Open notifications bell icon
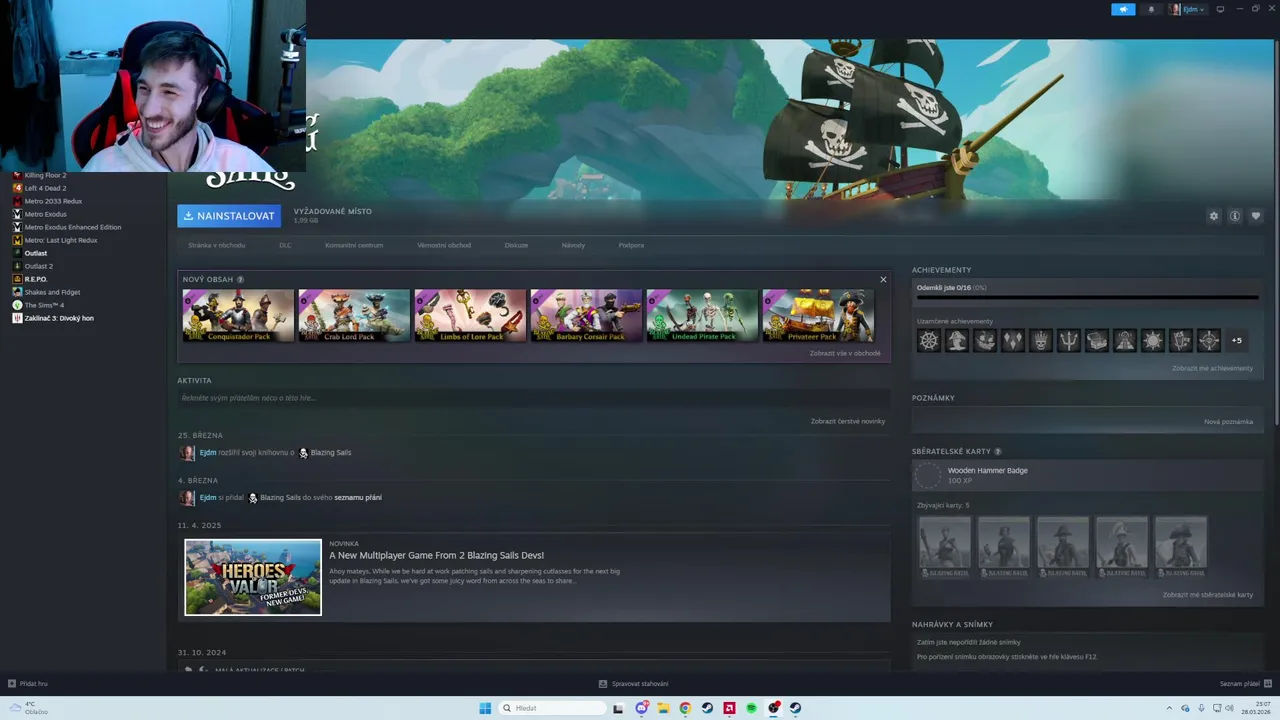 (x=1150, y=9)
